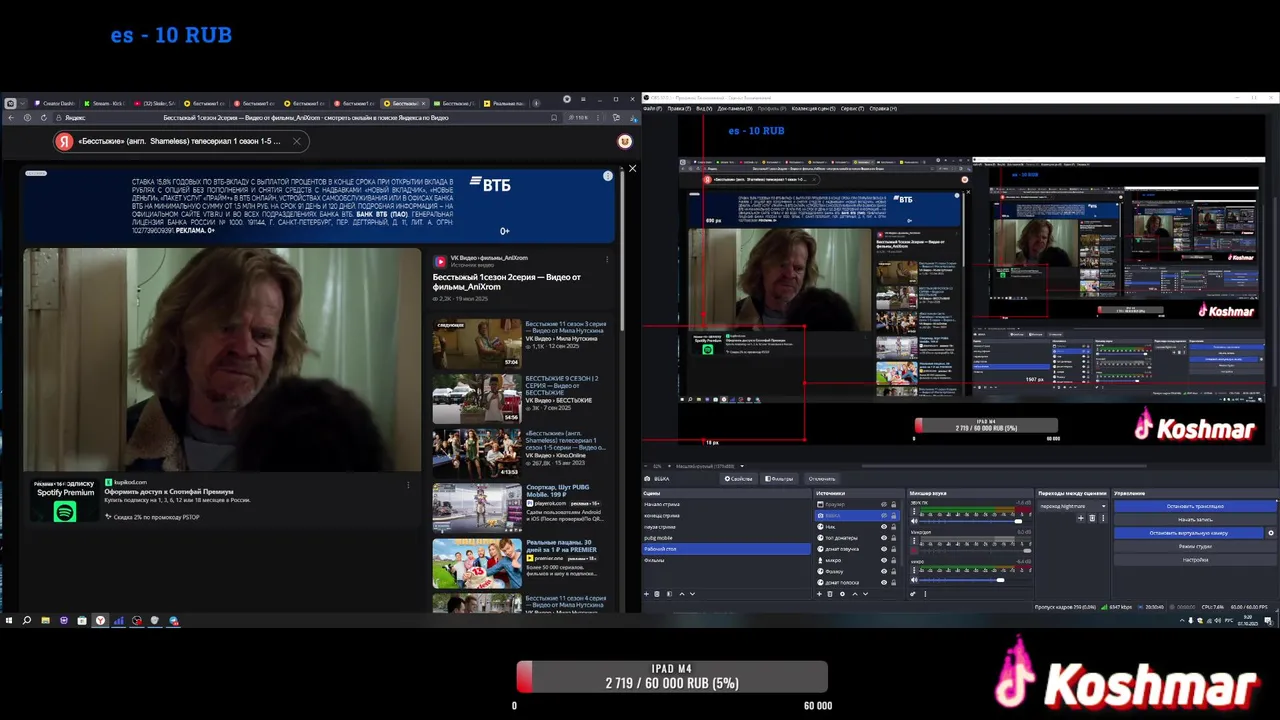Screen dimensions: 1280x720
Task: Open source properties gear in Источники toolbar
Action: [842, 594]
